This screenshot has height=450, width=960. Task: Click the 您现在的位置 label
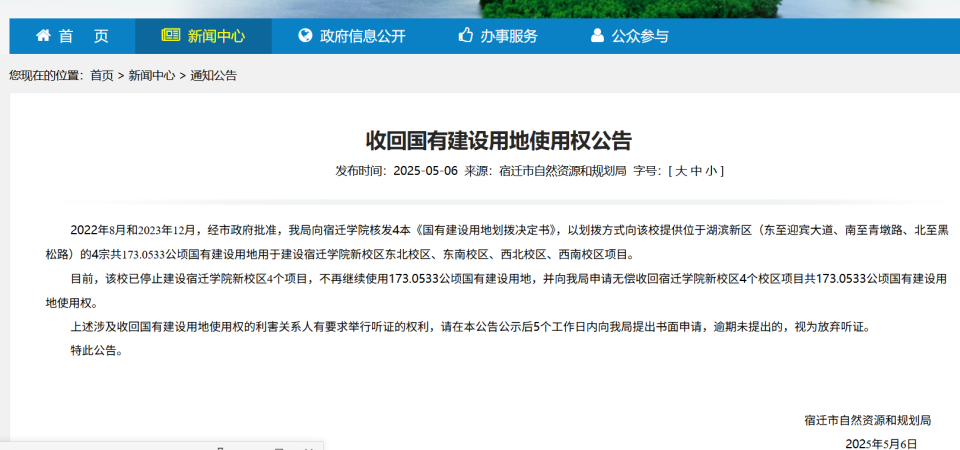46,76
